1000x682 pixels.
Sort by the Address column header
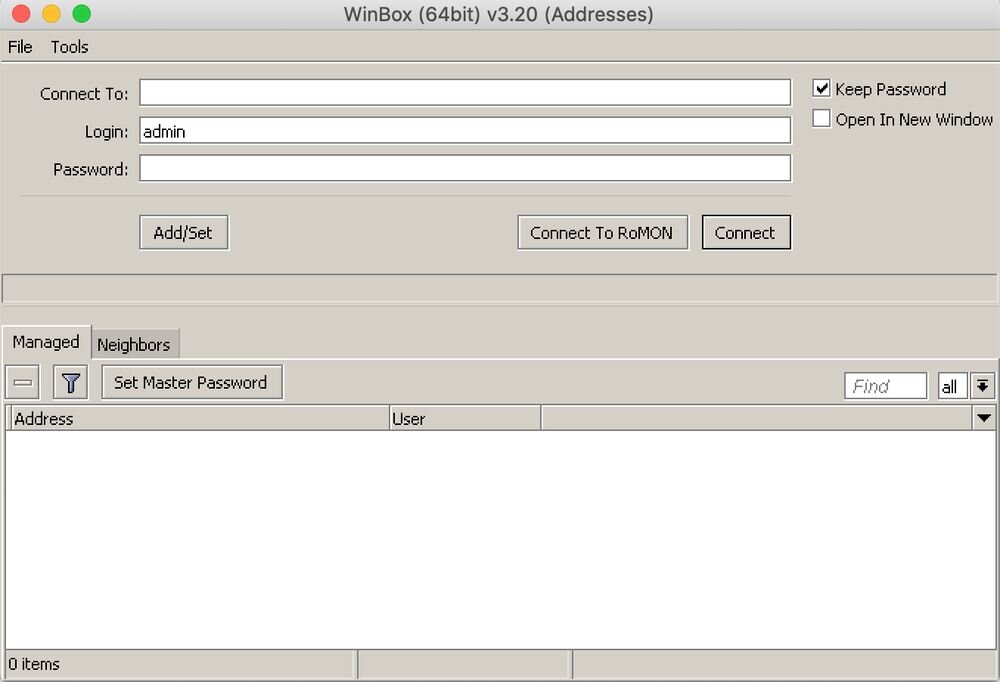[200, 419]
